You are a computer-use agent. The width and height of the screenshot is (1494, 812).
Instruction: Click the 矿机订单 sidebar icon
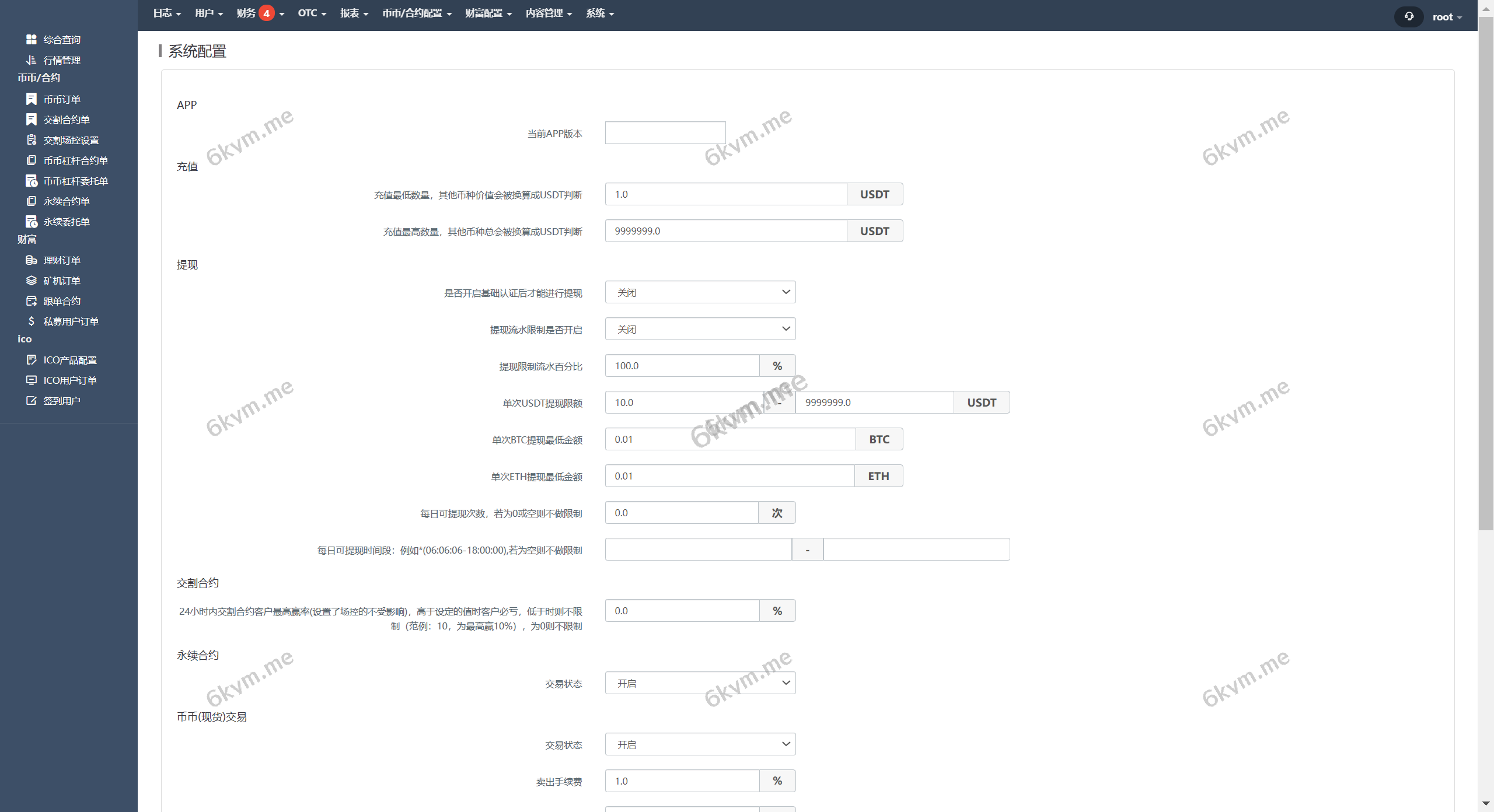[32, 281]
